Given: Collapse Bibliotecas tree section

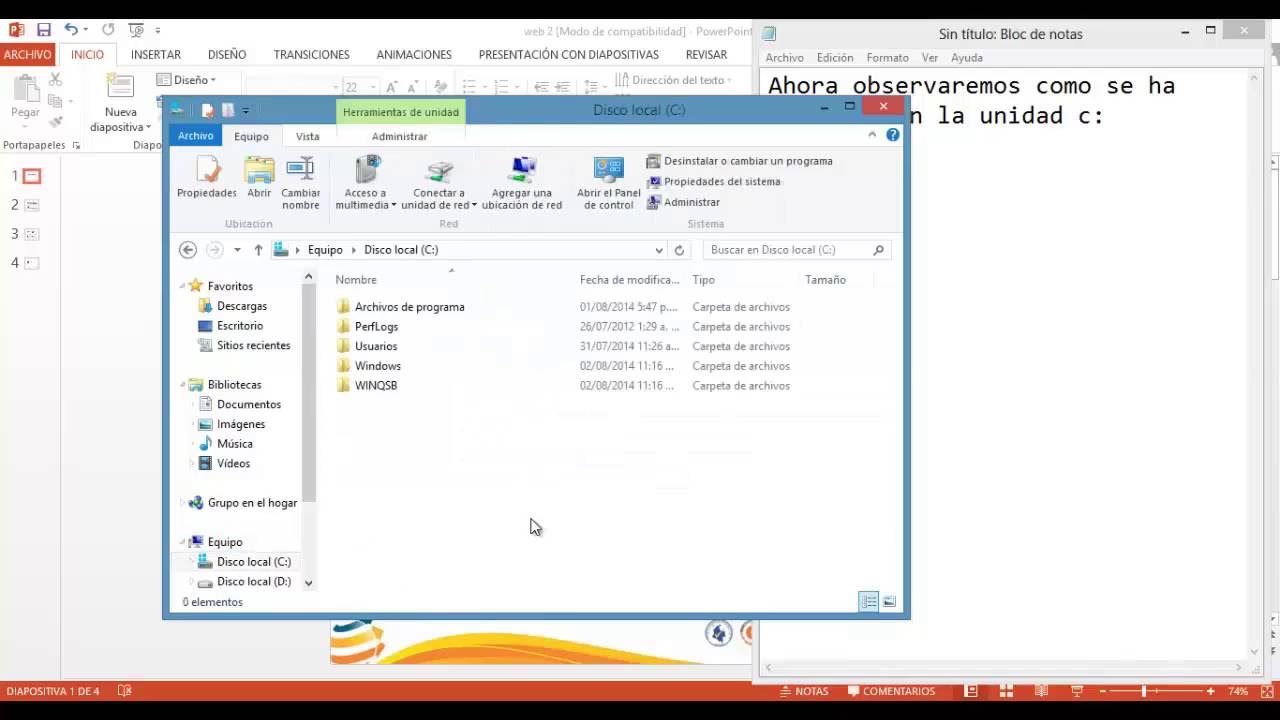Looking at the screenshot, I should 183,385.
